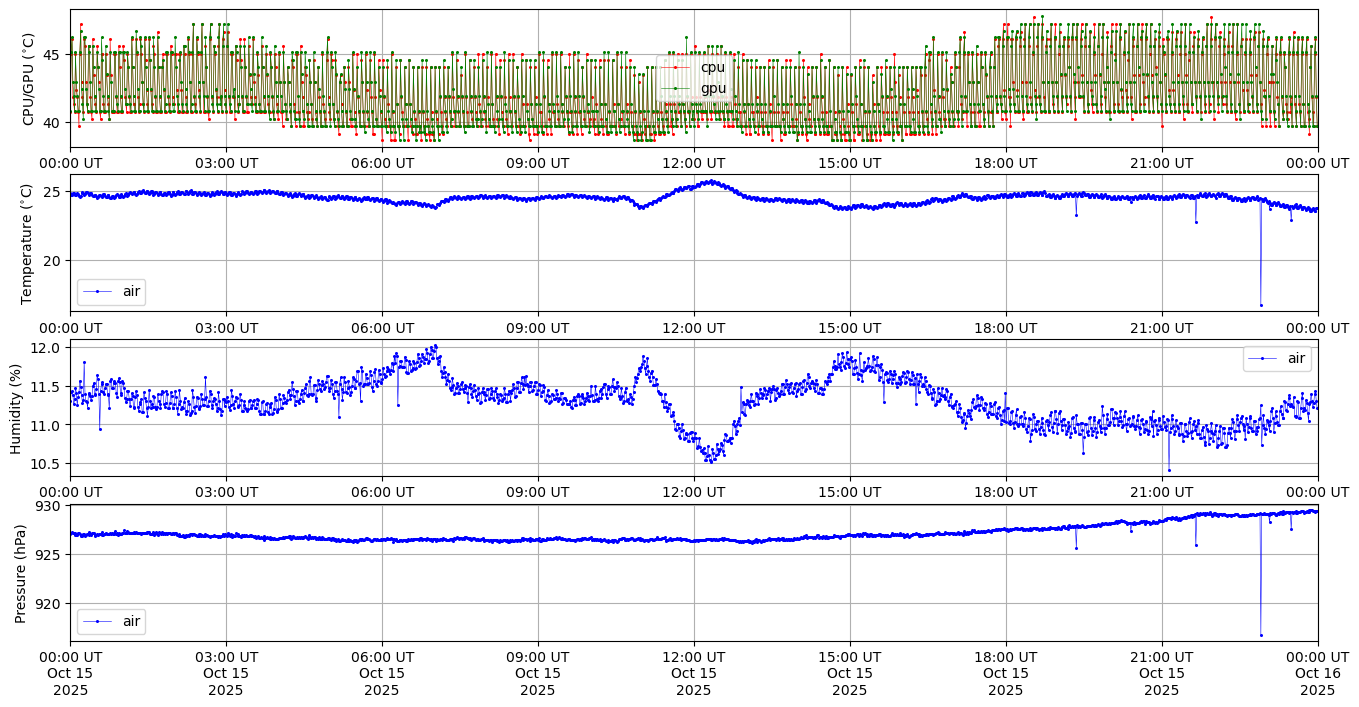The image size is (1359, 707).
Task: Select the air legend marker in Pressure plot
Action: point(97,622)
